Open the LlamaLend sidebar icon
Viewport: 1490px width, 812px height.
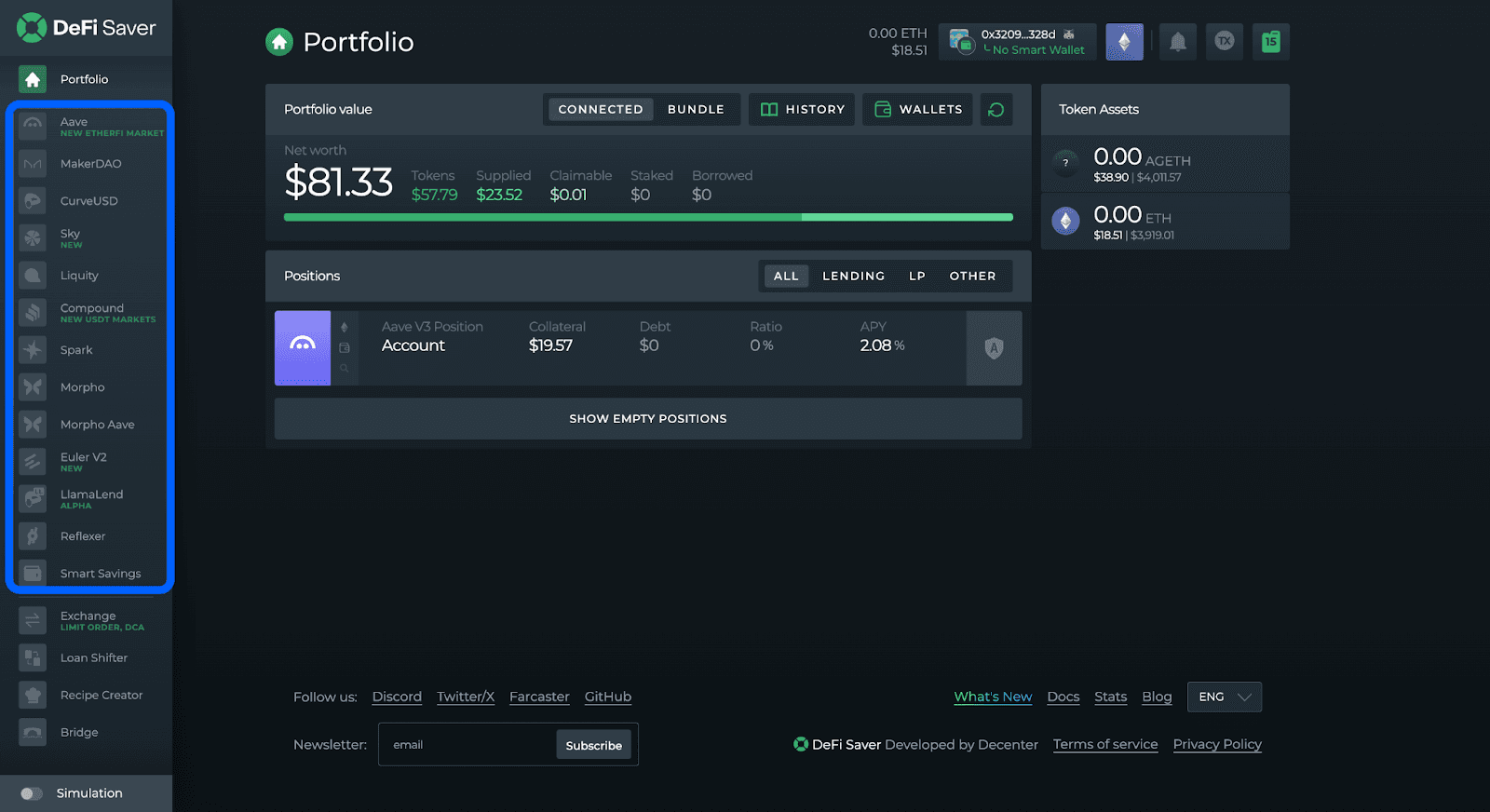pyautogui.click(x=33, y=499)
